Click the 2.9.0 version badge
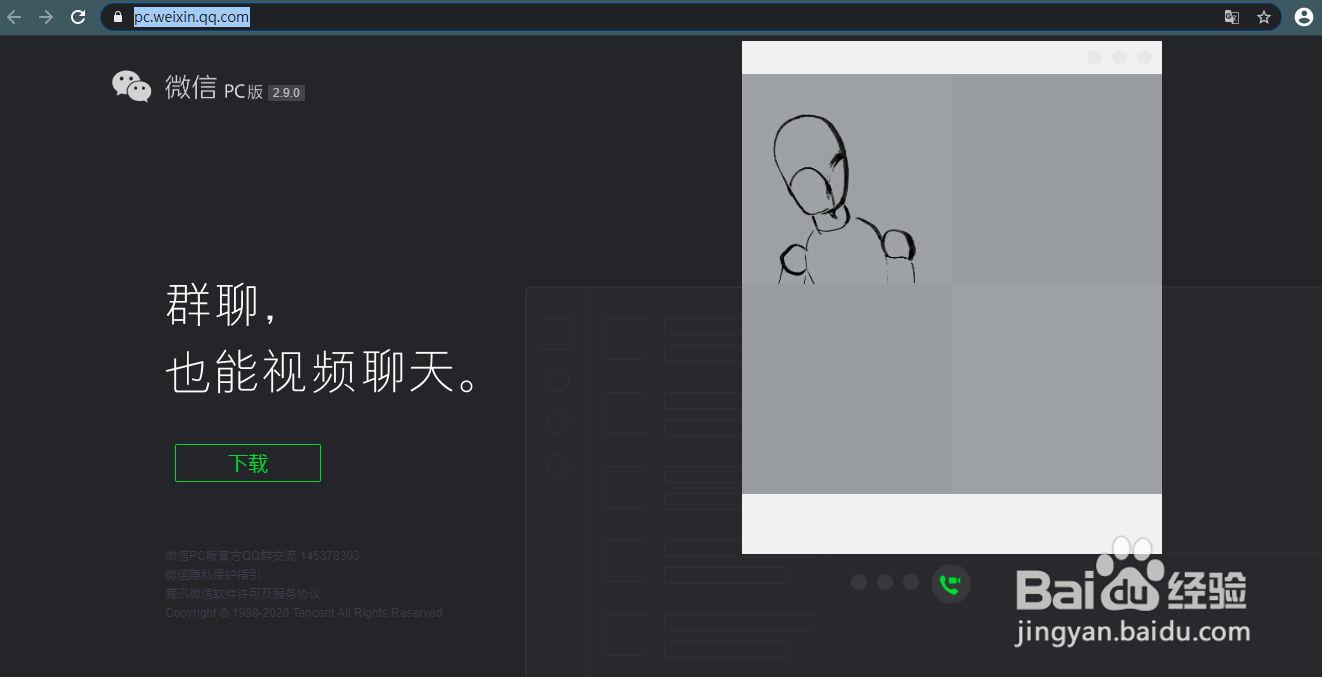Screen dimensions: 1322x677 pyautogui.click(x=286, y=93)
